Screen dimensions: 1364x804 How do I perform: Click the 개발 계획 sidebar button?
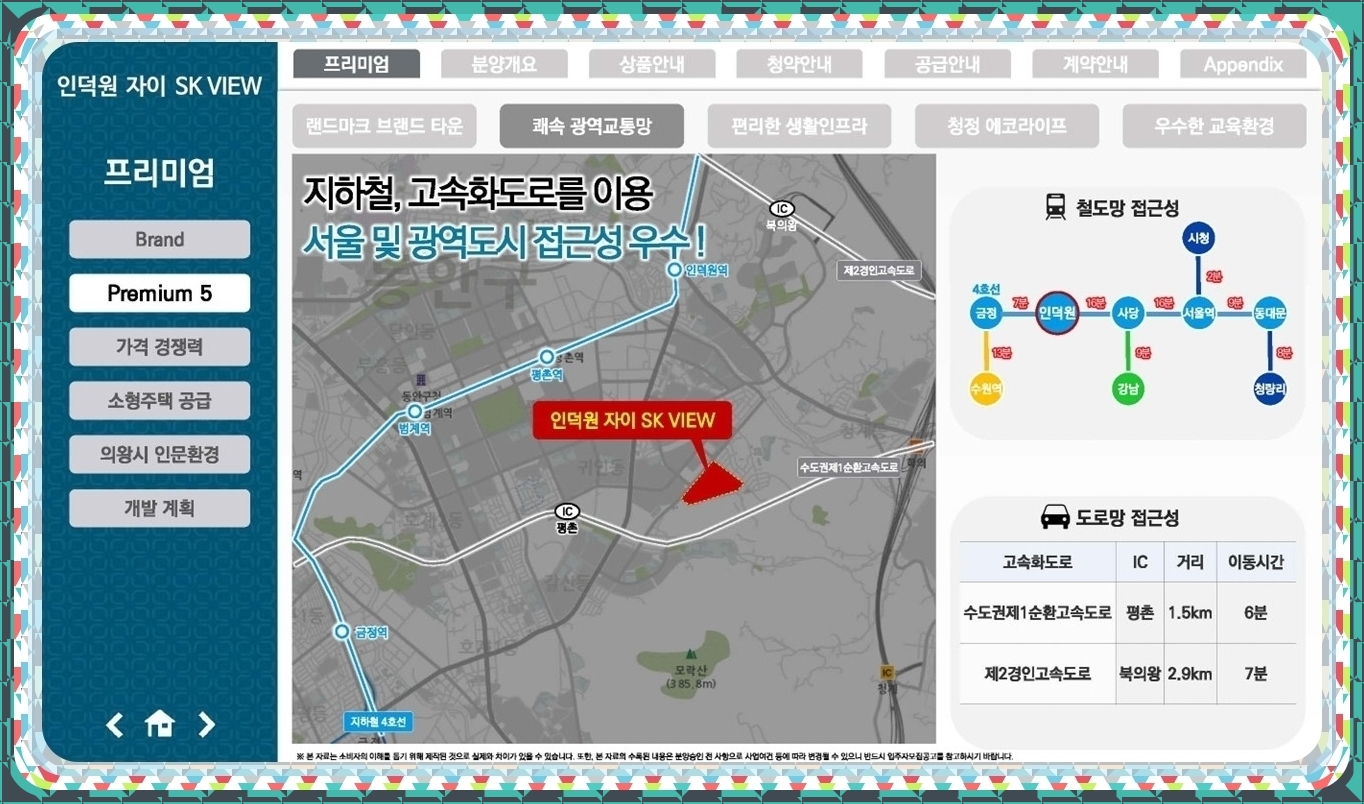coord(160,508)
